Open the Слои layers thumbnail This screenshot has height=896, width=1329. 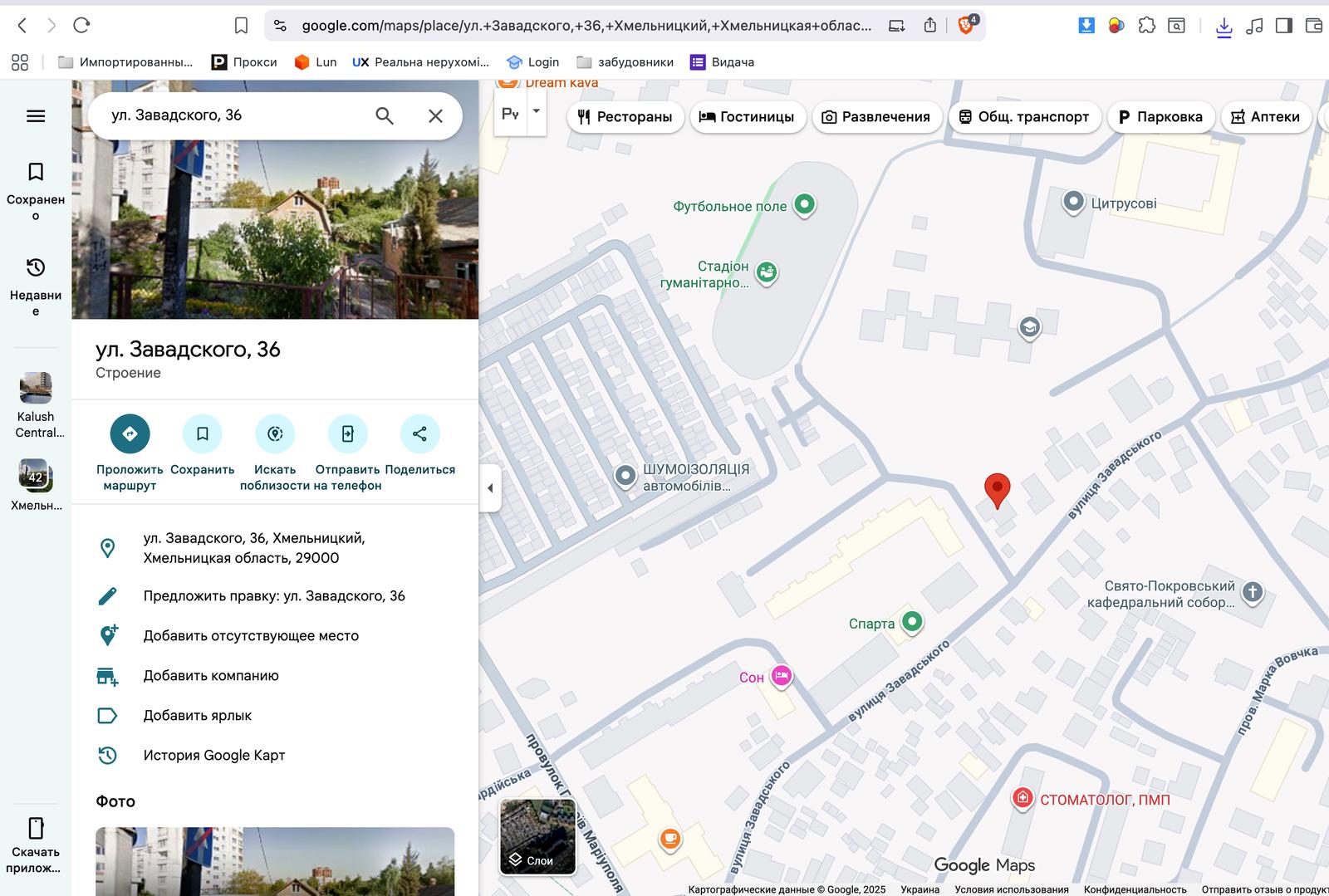537,837
